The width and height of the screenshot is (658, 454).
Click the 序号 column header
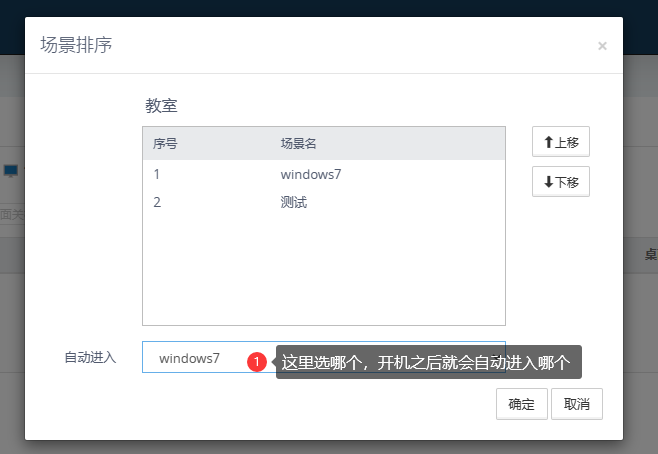pos(165,144)
